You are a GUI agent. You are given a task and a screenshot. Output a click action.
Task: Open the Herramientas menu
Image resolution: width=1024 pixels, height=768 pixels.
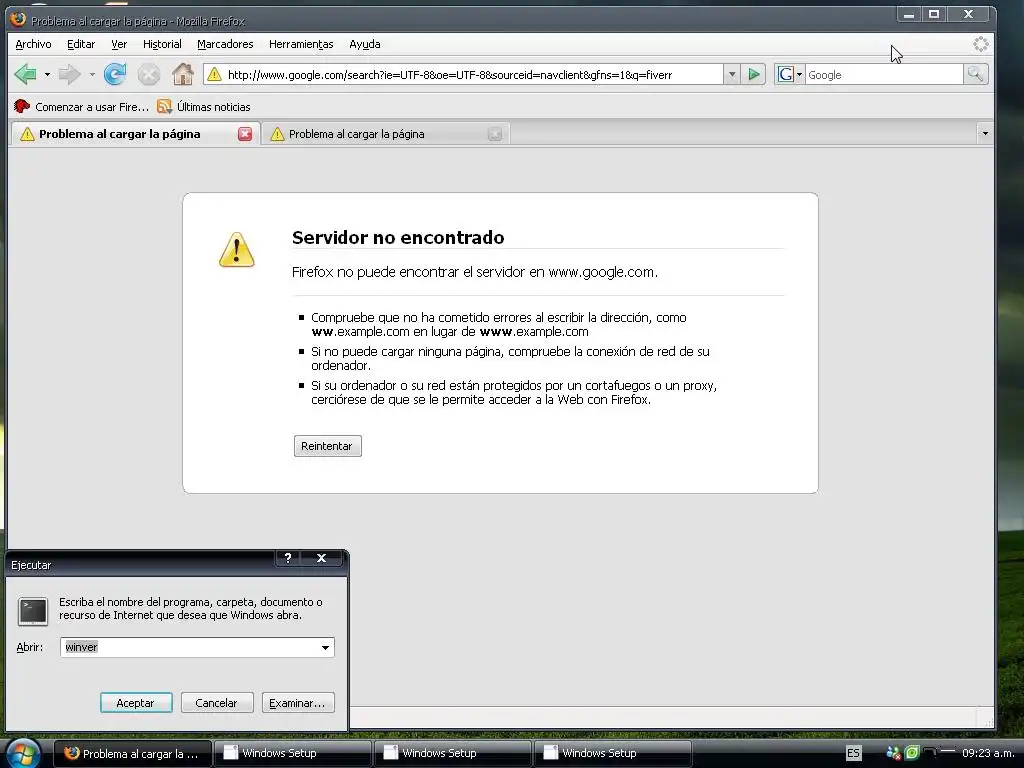(x=301, y=44)
